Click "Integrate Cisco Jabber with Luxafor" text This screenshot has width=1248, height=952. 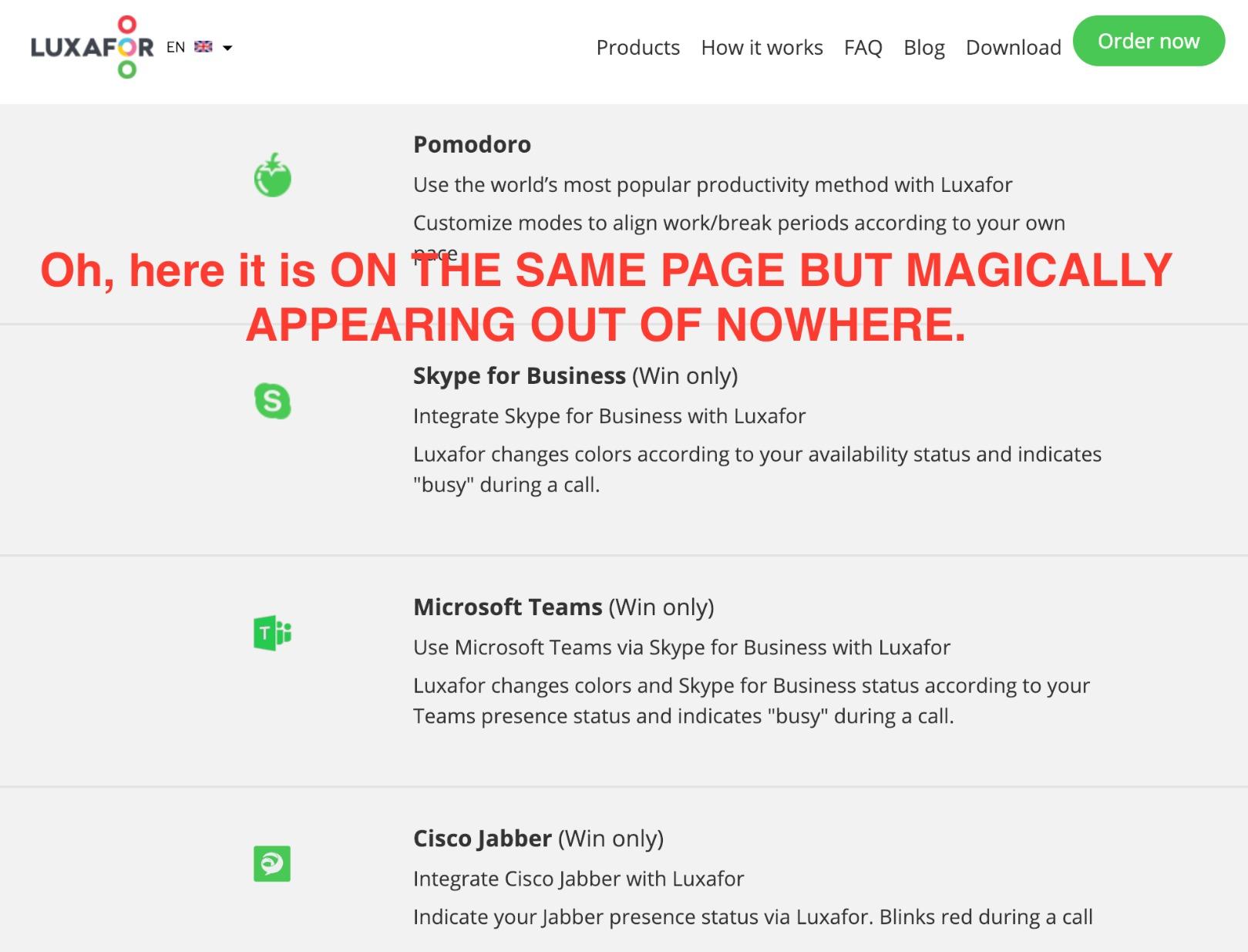click(x=578, y=879)
